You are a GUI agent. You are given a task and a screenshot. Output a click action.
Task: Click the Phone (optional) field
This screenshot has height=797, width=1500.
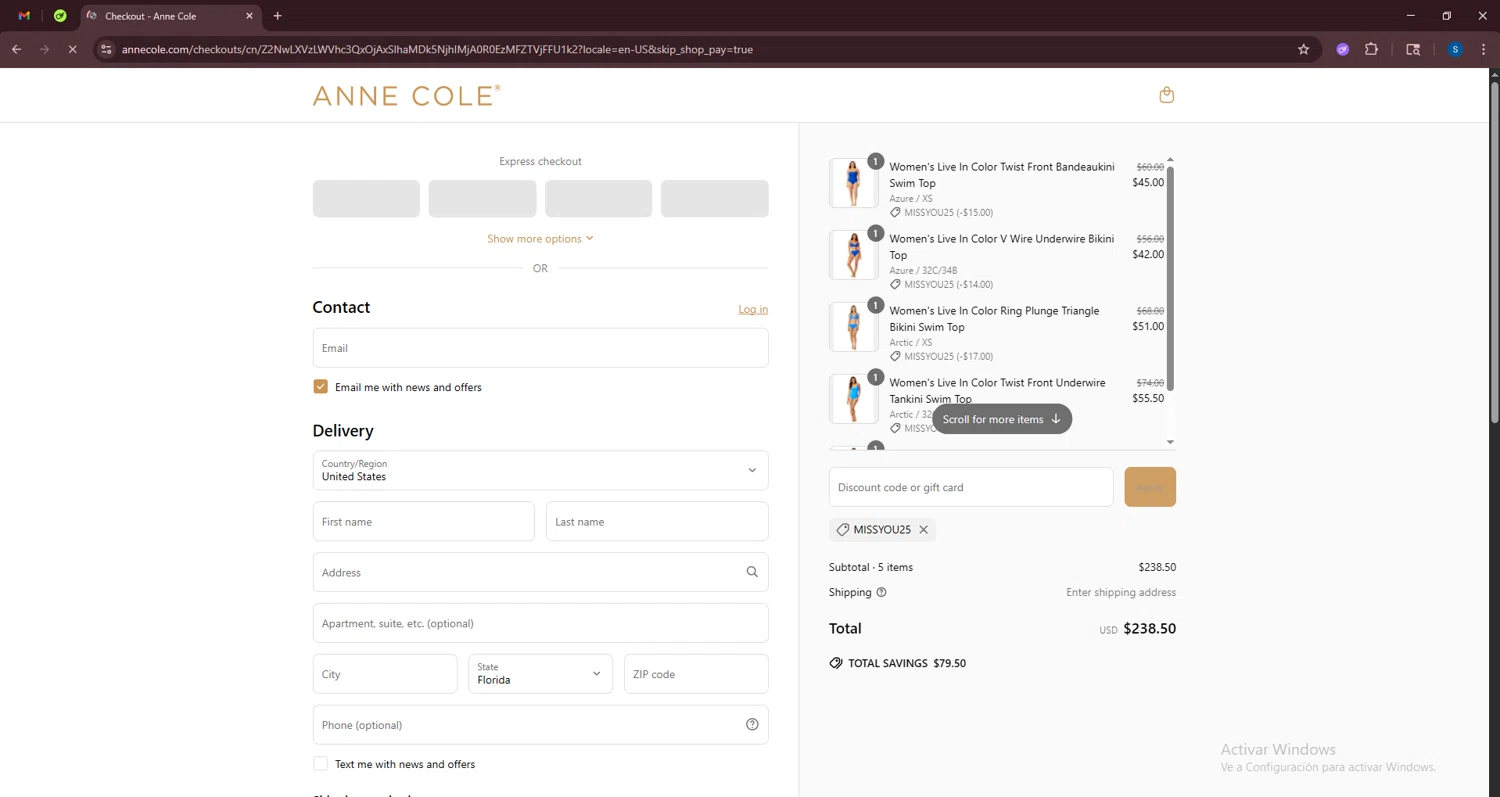[x=540, y=725]
